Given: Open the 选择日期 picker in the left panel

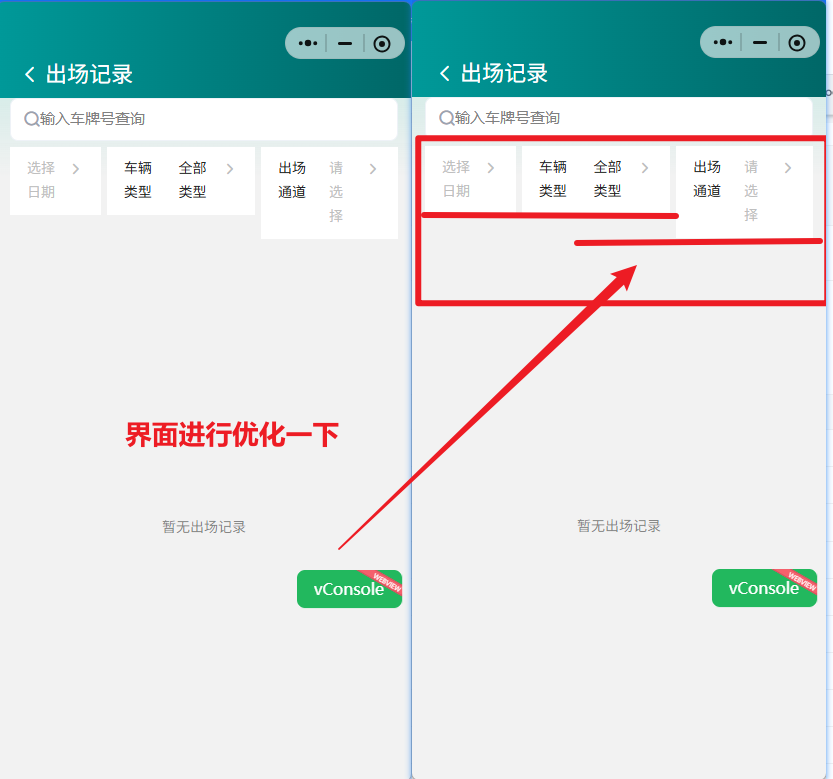Looking at the screenshot, I should [x=55, y=180].
